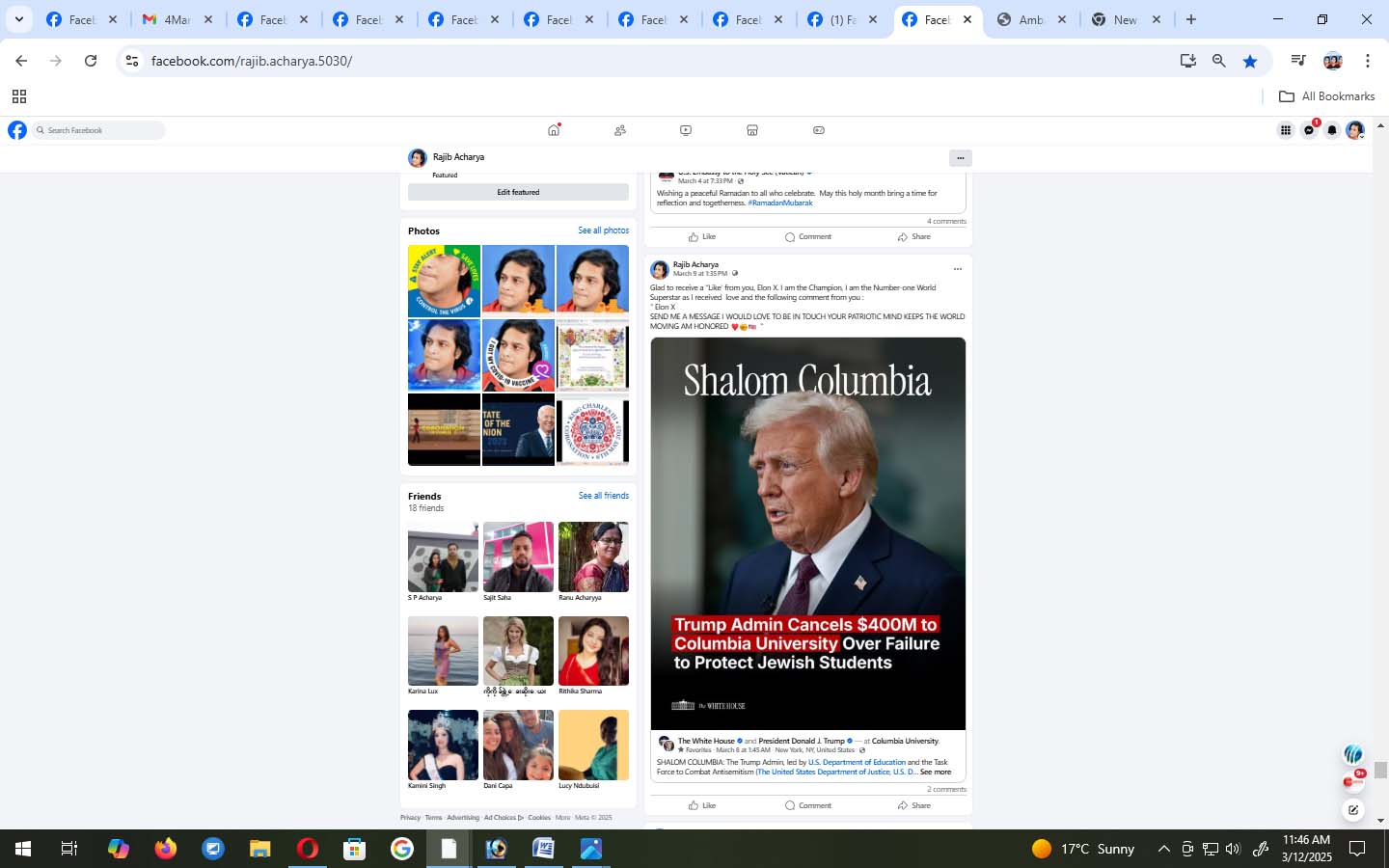Image resolution: width=1389 pixels, height=868 pixels.
Task: Click the Chrome address bar URL
Action: [252, 61]
